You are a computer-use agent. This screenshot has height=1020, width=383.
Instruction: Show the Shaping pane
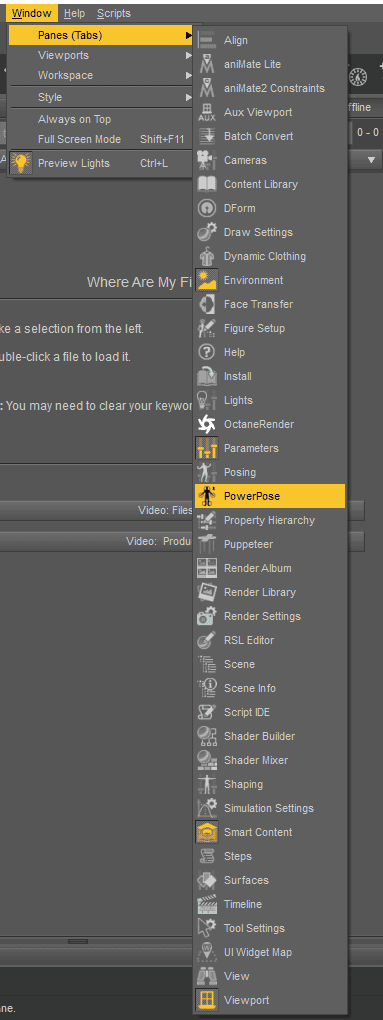[x=270, y=784]
